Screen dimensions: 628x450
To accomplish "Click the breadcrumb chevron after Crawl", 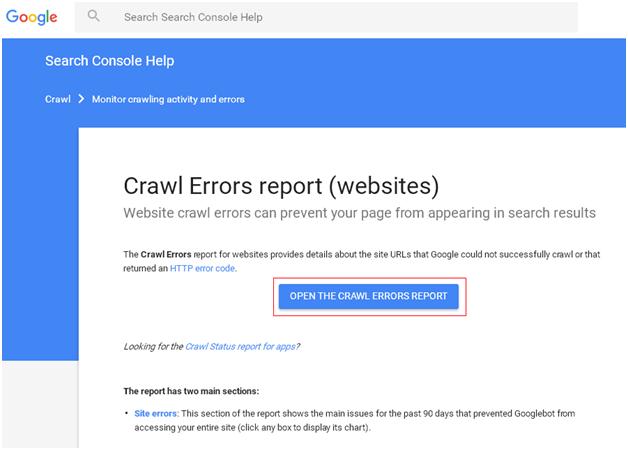I will click(80, 99).
